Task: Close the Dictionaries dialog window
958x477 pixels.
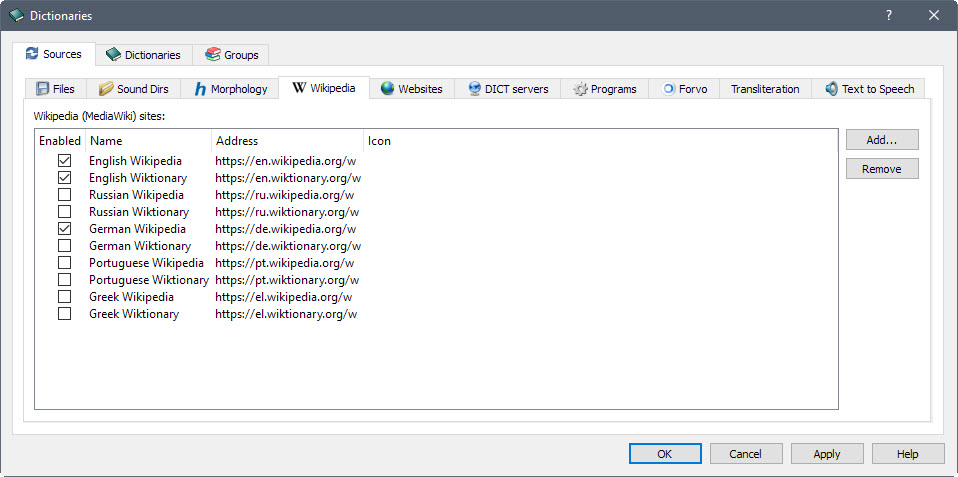Action: coord(934,16)
